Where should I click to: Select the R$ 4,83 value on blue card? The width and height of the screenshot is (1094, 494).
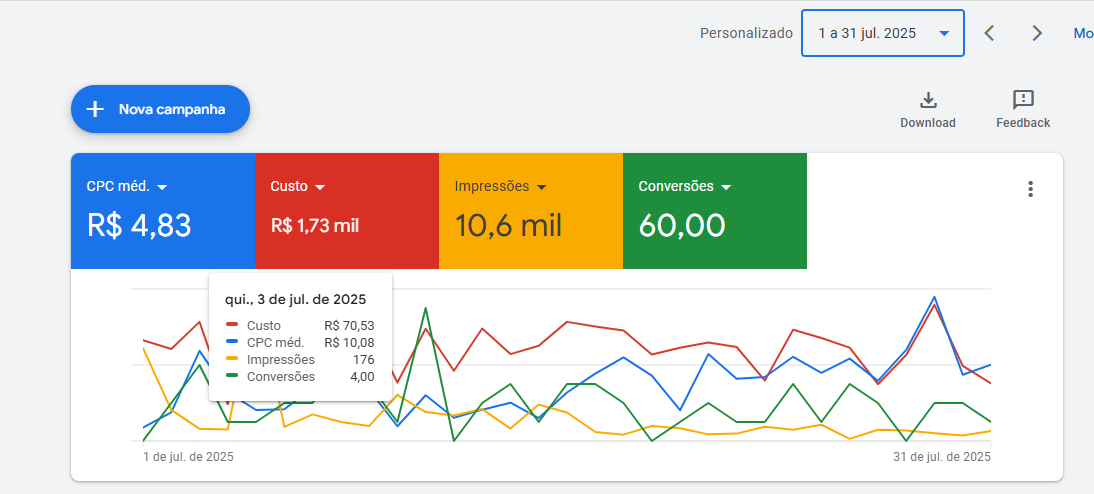(139, 226)
